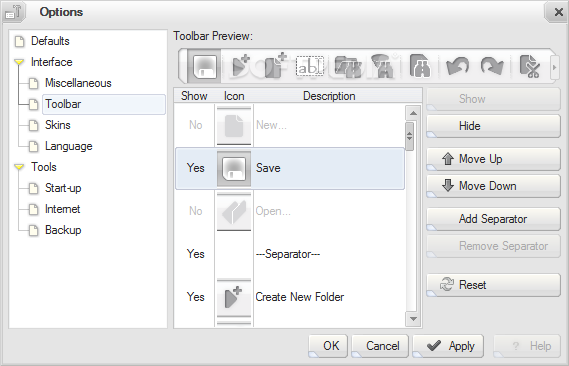Click the Save row floppy icon
The width and height of the screenshot is (569, 366).
[234, 168]
